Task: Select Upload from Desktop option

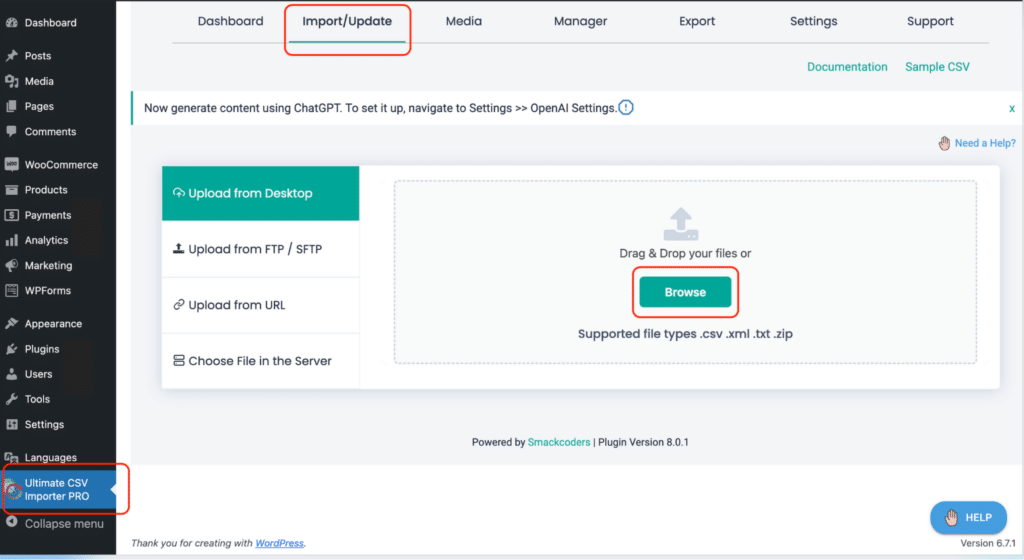Action: click(x=261, y=193)
